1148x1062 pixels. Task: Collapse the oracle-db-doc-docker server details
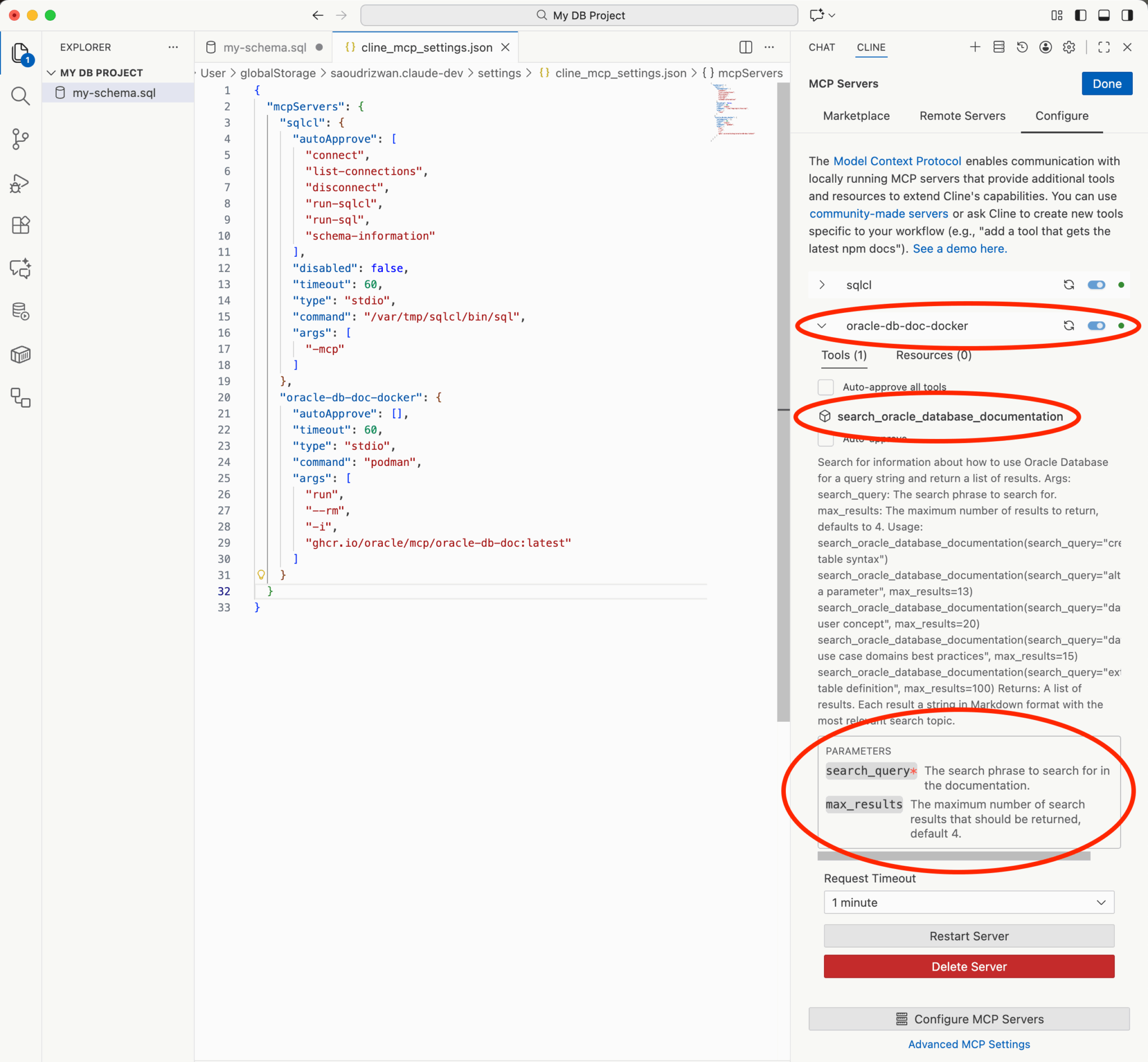pos(822,325)
